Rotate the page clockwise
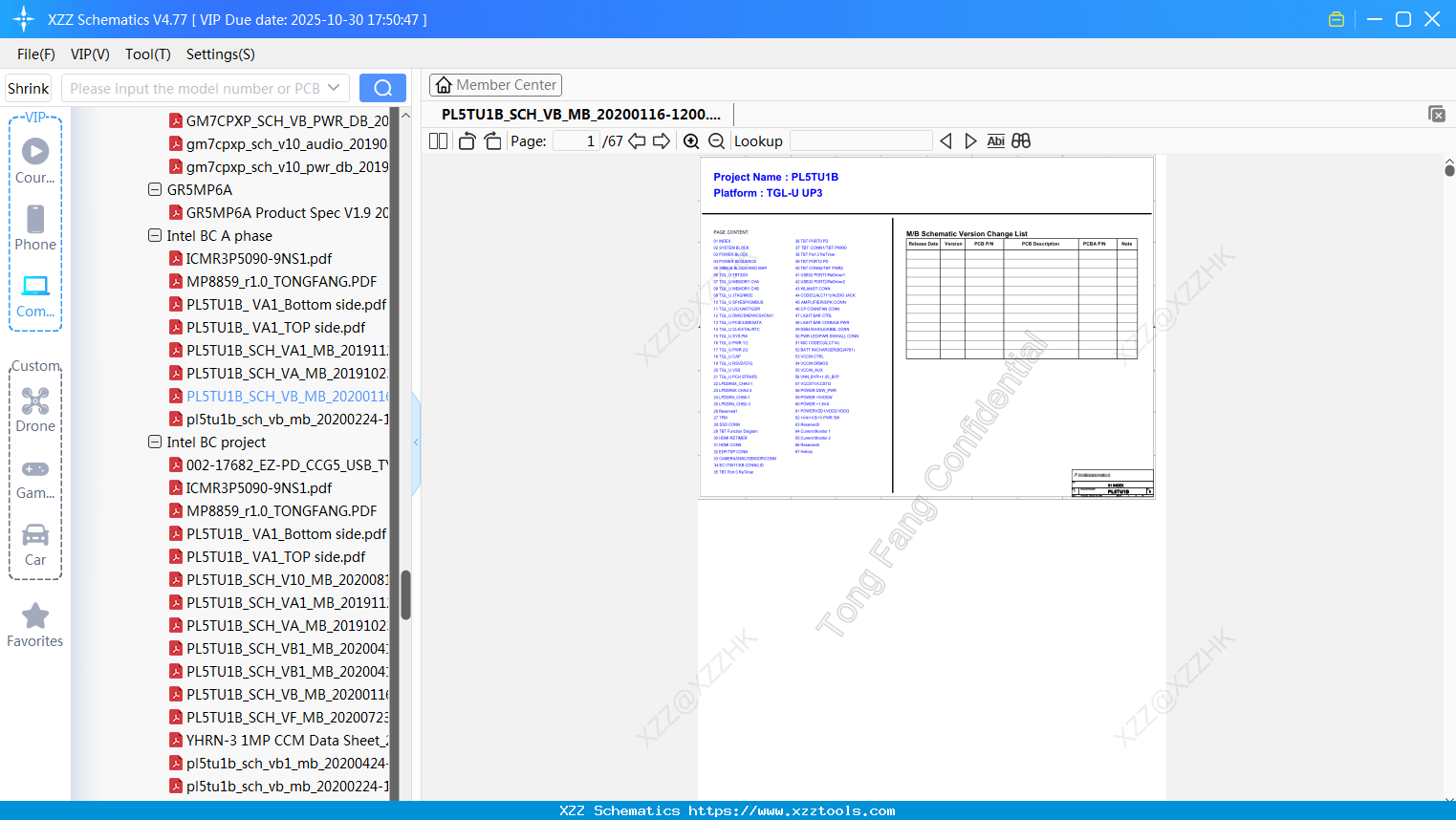The height and width of the screenshot is (820, 1456). (x=493, y=141)
